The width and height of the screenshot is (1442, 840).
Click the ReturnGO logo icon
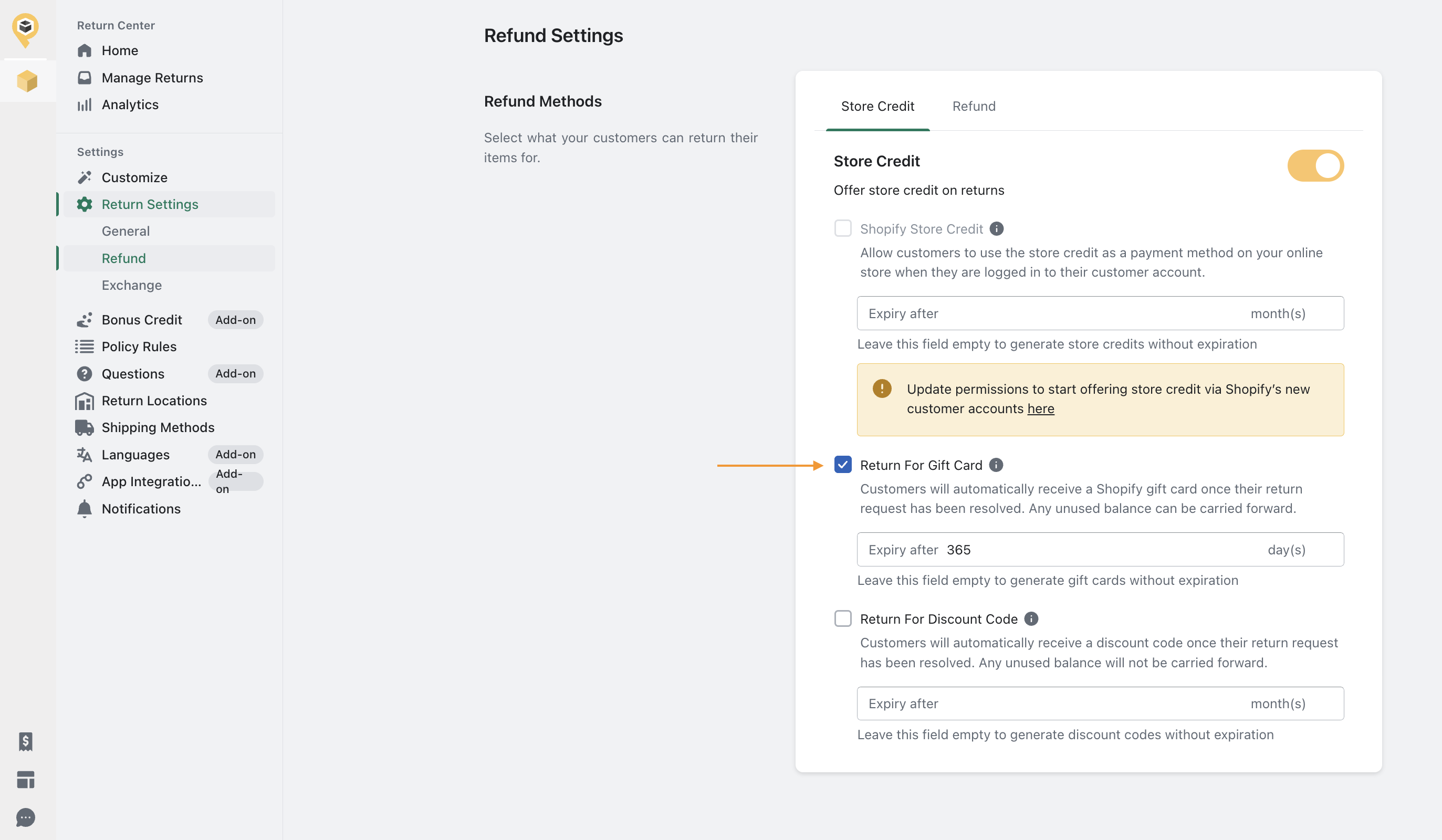coord(26,30)
